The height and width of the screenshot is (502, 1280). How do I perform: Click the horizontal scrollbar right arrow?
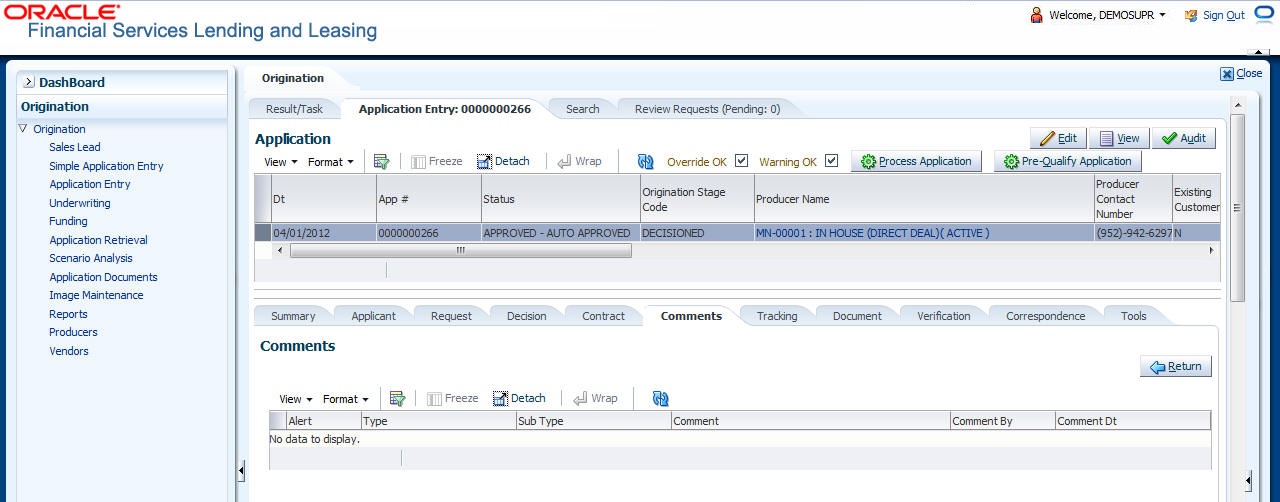pyautogui.click(x=1212, y=250)
